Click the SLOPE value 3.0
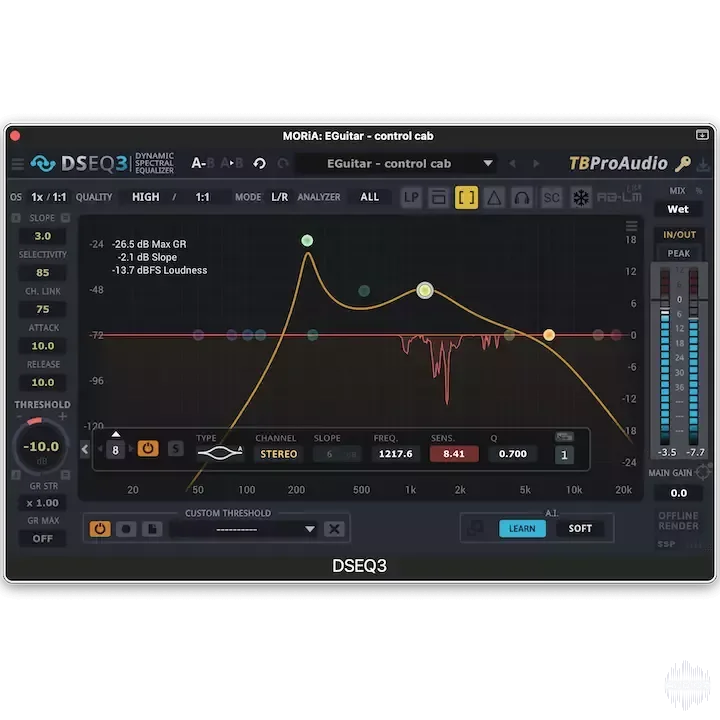 [42, 236]
